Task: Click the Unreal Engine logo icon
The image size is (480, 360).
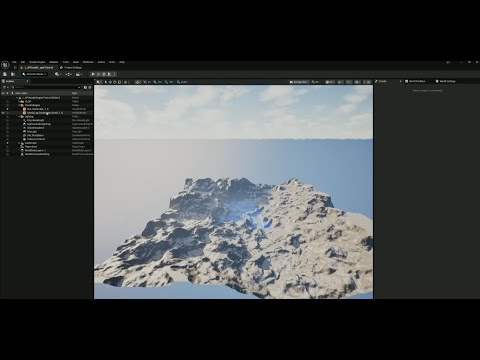Action: coord(5,65)
